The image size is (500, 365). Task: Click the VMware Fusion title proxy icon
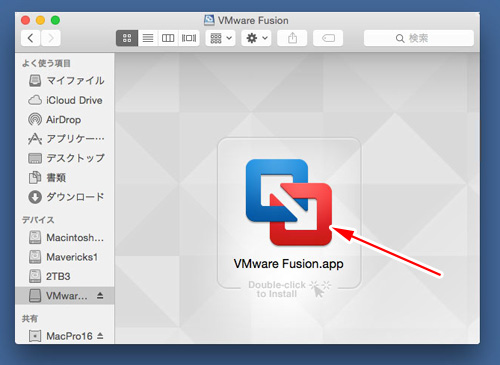[209, 20]
